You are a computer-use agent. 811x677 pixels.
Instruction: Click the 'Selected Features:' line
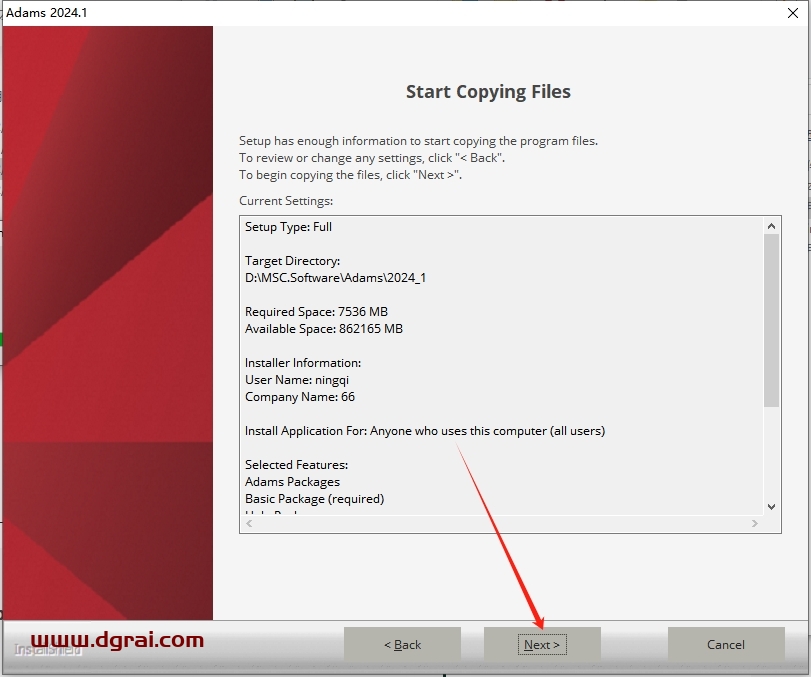tap(296, 465)
